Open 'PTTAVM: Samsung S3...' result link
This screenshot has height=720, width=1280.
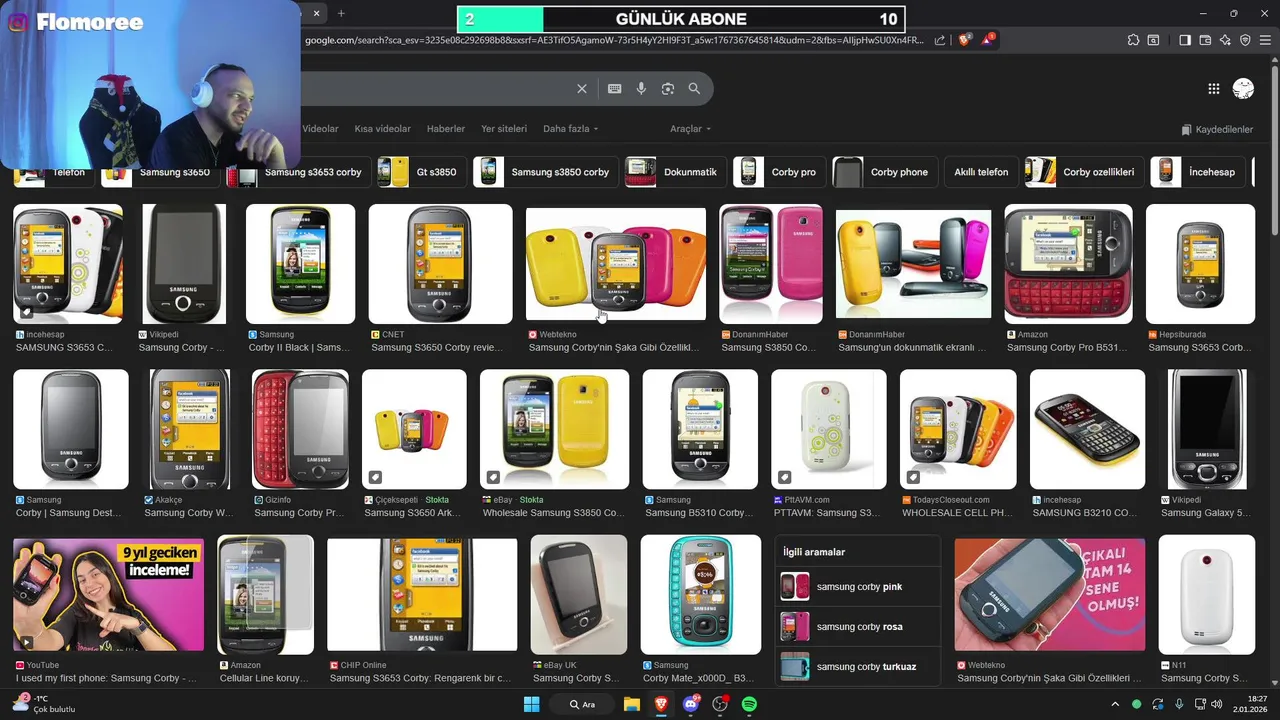point(826,513)
